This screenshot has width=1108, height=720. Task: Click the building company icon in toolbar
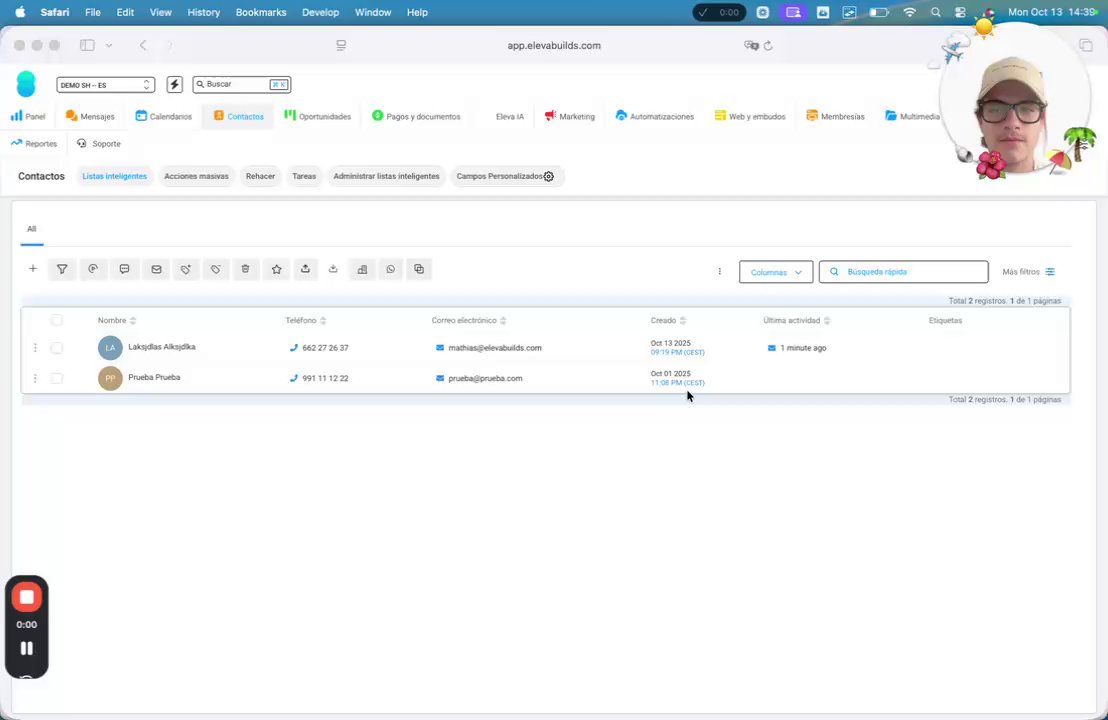coord(363,269)
